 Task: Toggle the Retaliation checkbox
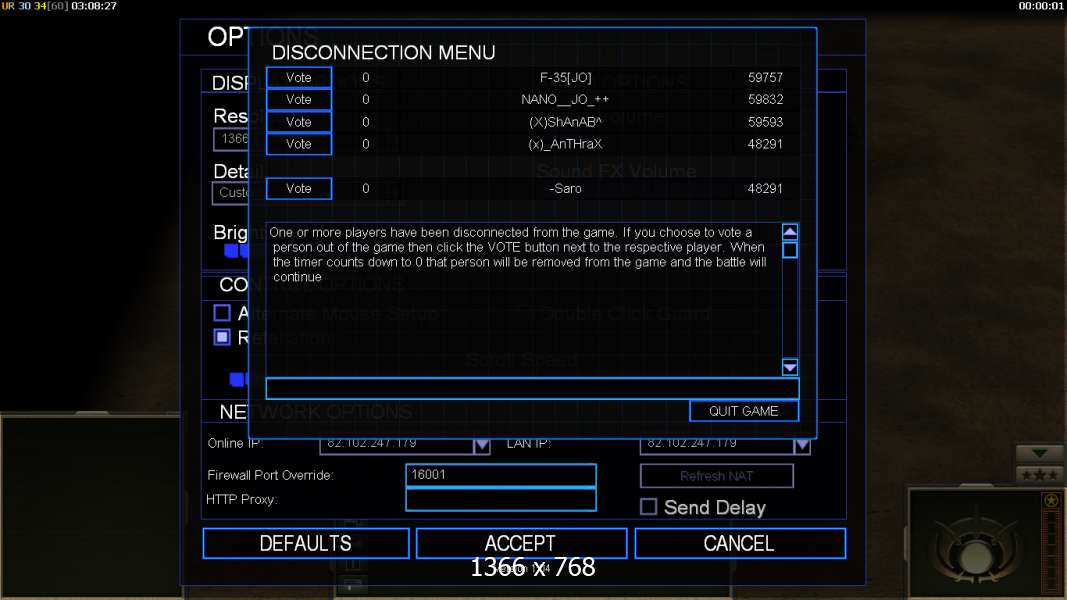[222, 337]
